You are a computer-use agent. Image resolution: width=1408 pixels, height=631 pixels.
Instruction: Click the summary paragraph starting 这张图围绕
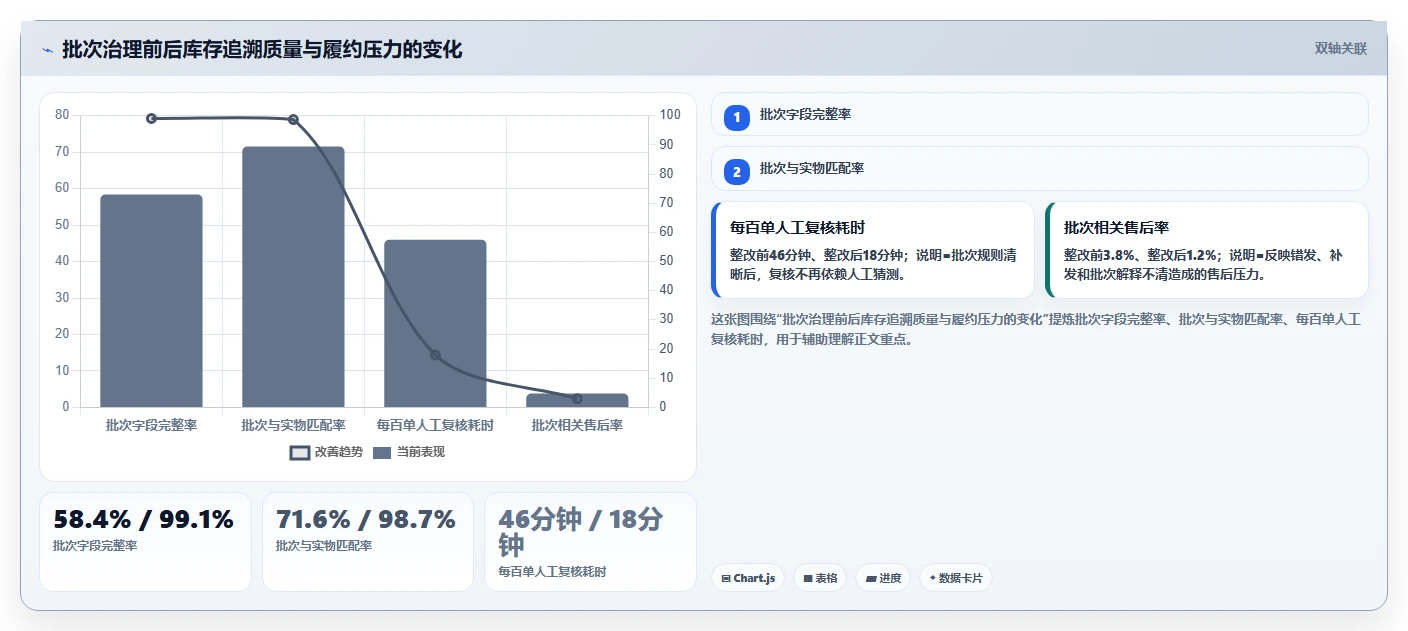click(x=1035, y=329)
